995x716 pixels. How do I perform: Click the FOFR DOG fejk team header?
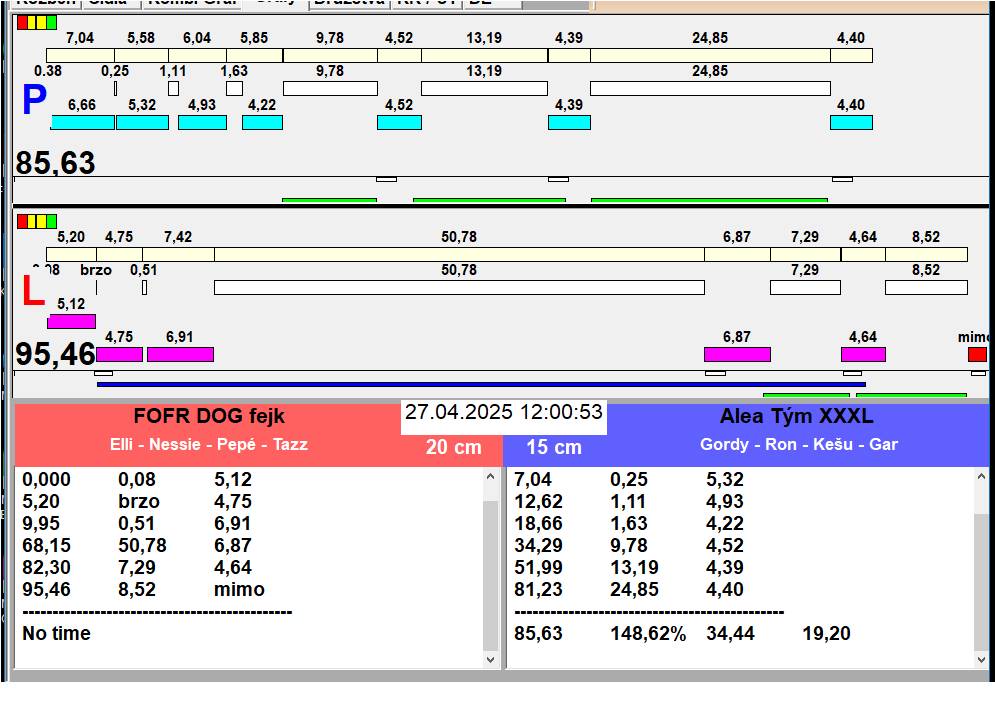(x=209, y=417)
